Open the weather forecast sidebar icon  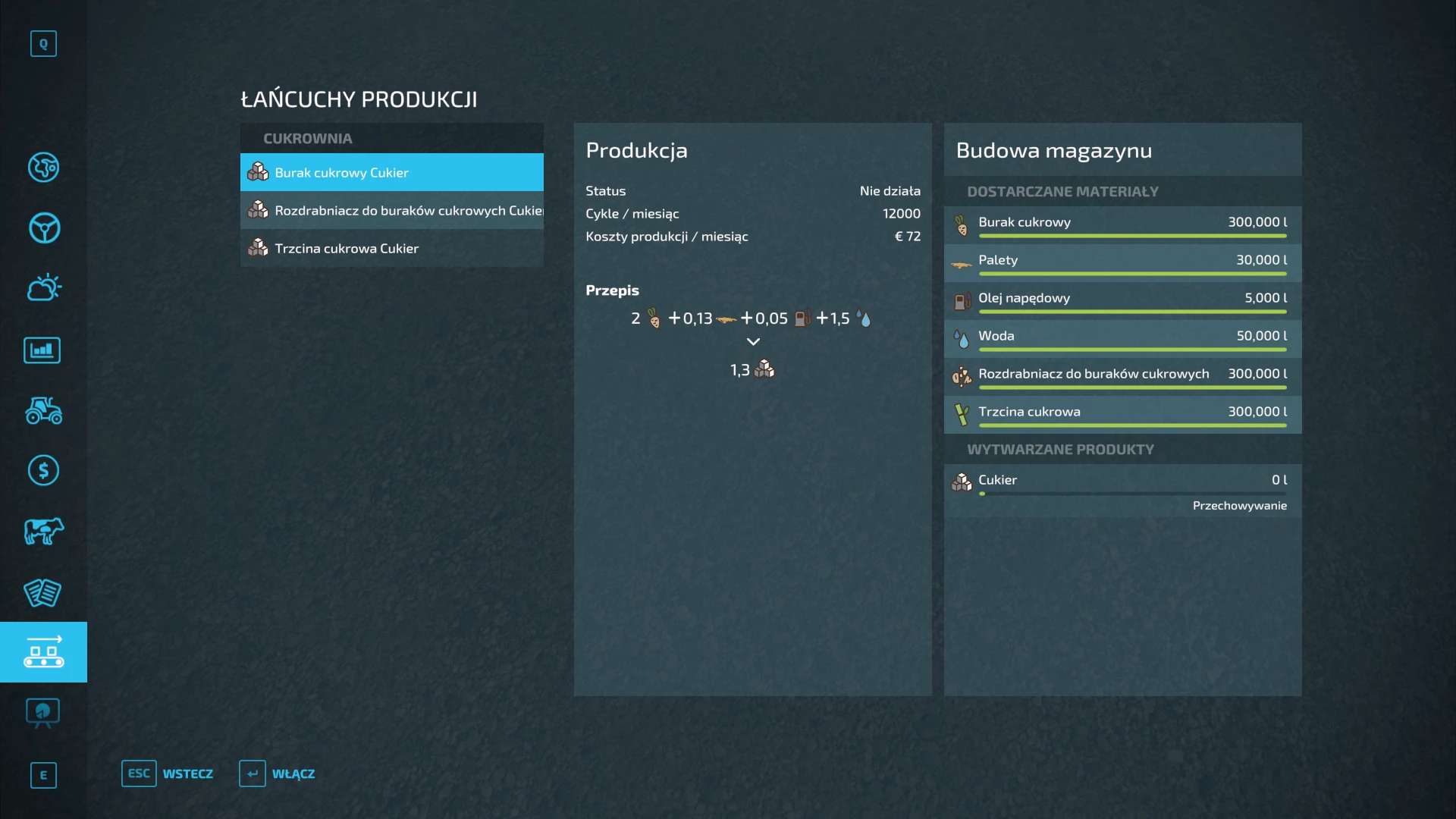coord(43,288)
